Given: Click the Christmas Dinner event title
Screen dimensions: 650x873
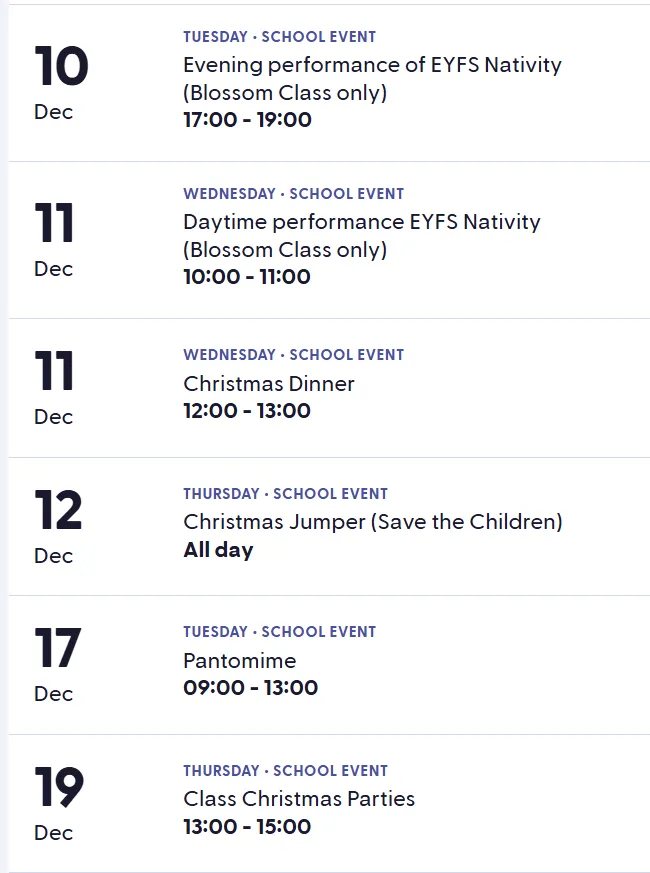Looking at the screenshot, I should pos(269,384).
